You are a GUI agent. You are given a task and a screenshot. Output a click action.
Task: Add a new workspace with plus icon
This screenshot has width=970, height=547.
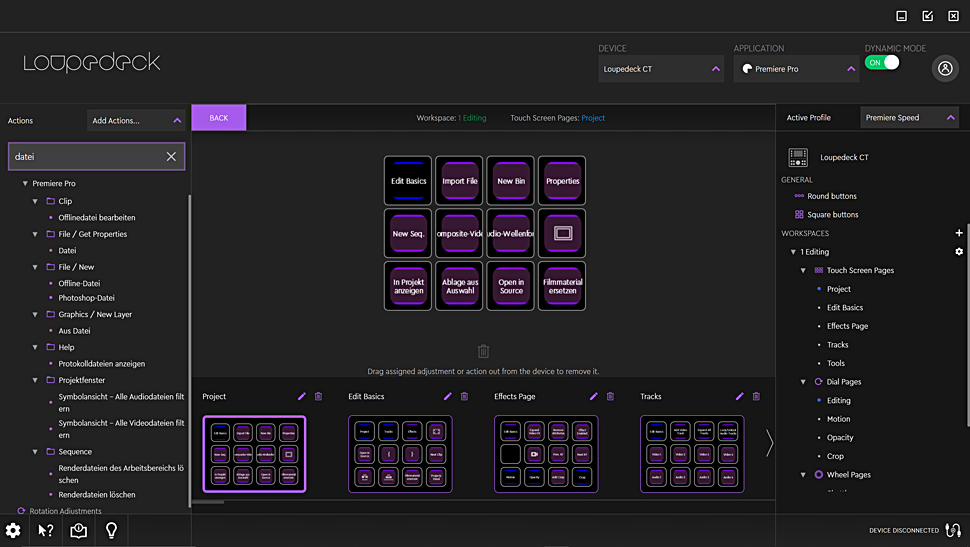click(959, 233)
